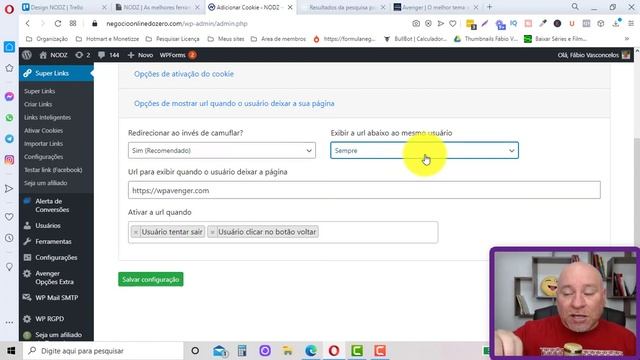Switch to the 'Resultados da pesquisa' tab

coord(342,7)
